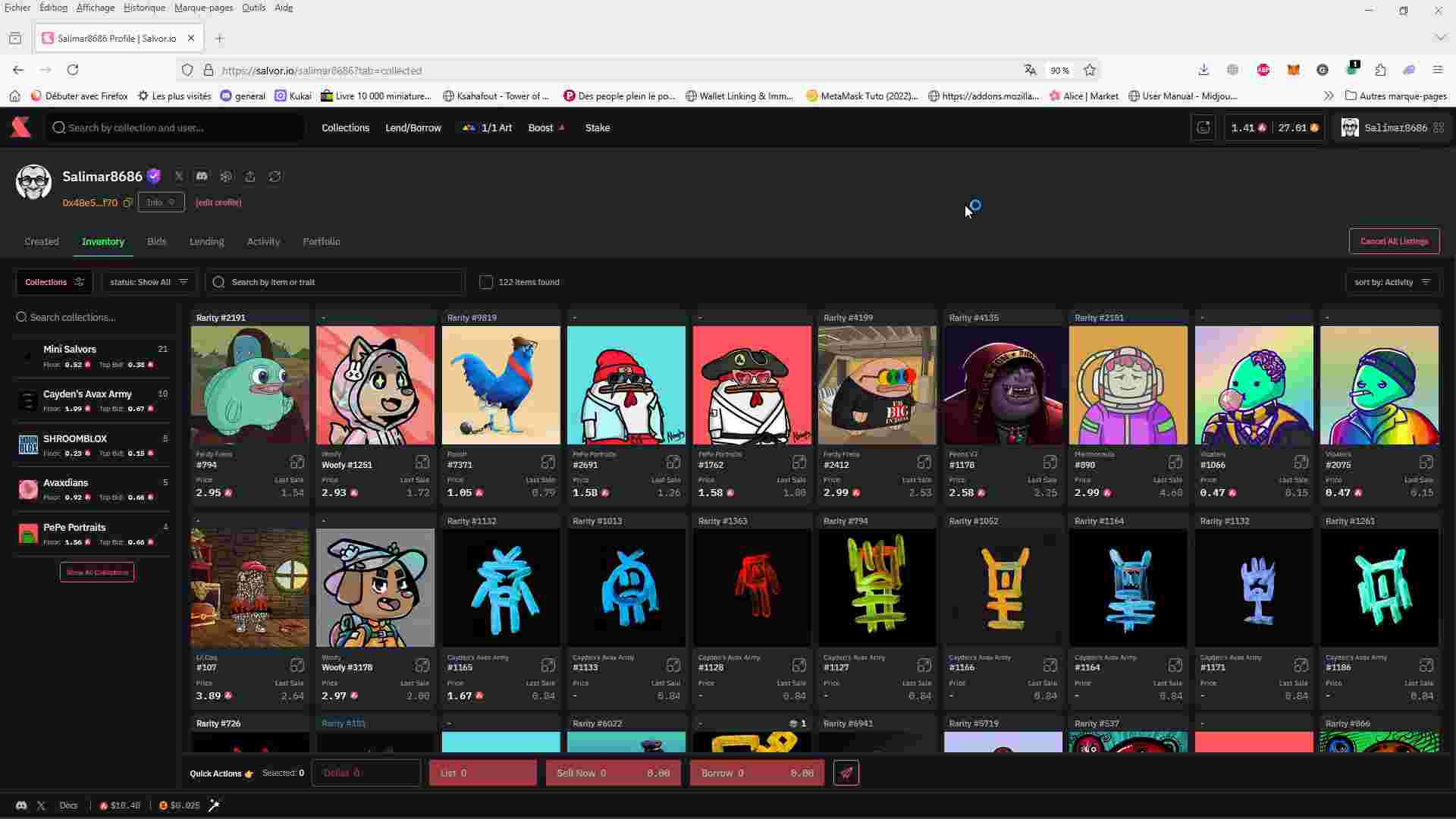
Task: Copy wallet address 0x48e5...f70 icon
Action: point(127,202)
